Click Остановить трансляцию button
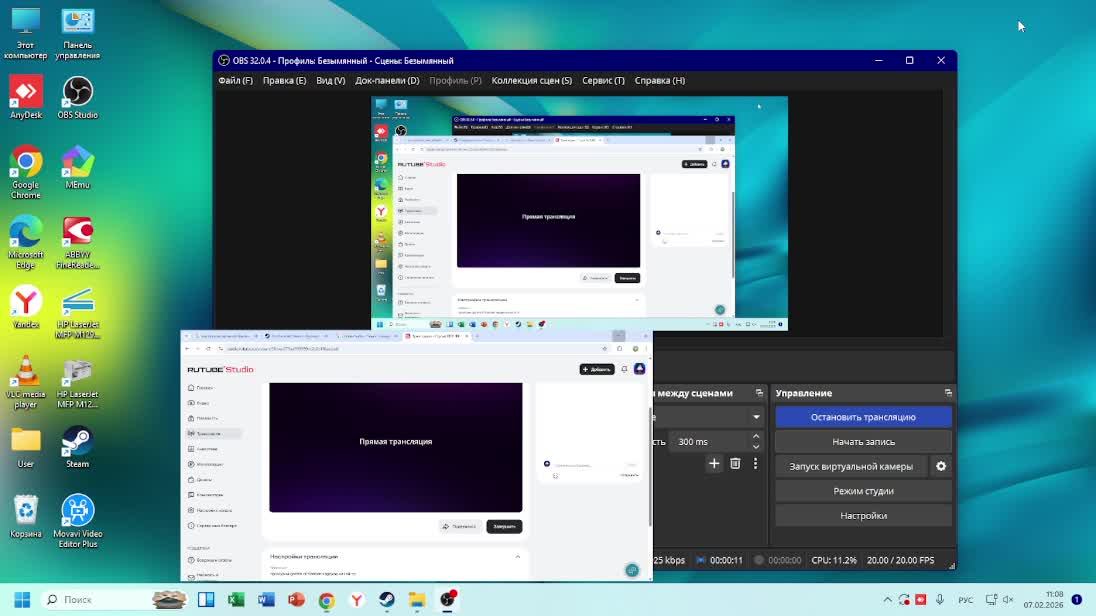The width and height of the screenshot is (1096, 616). pyautogui.click(x=863, y=417)
